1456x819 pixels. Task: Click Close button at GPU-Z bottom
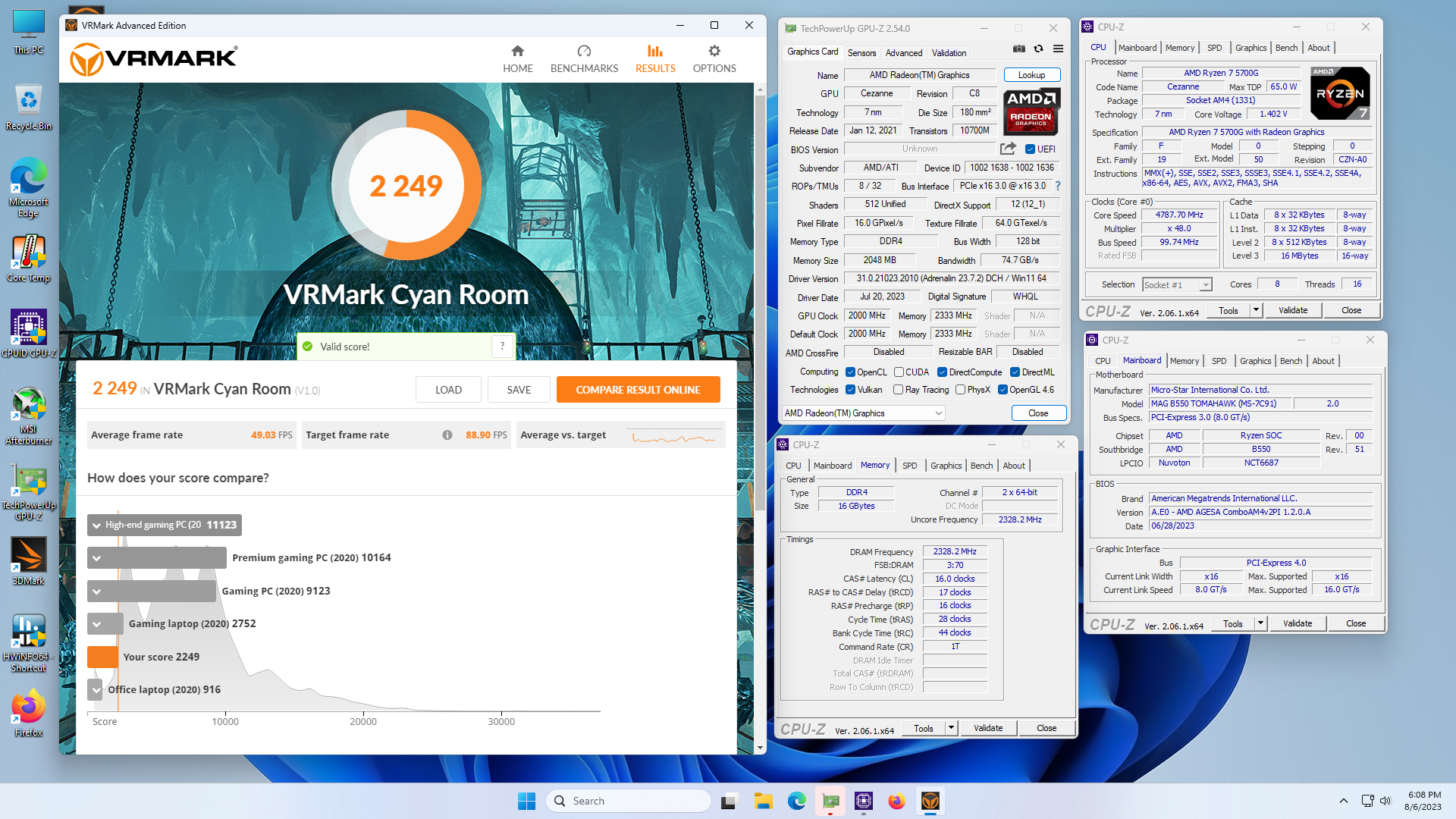click(1038, 413)
